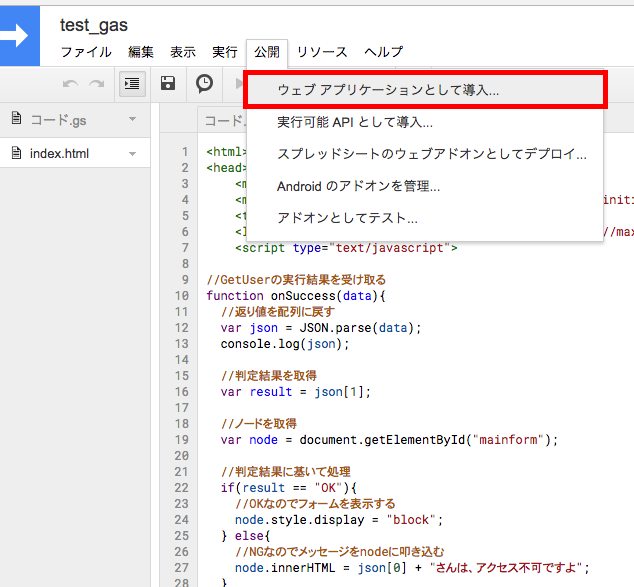Image resolution: width=634 pixels, height=587 pixels.
Task: Open dropdown arrow for index.html
Action: tap(132, 154)
